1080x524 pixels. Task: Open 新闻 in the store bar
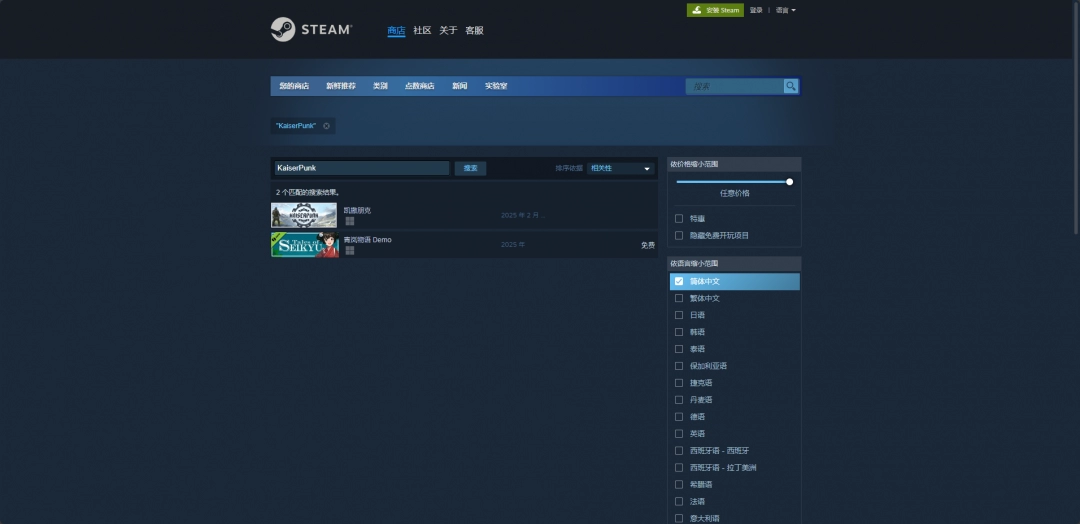459,86
